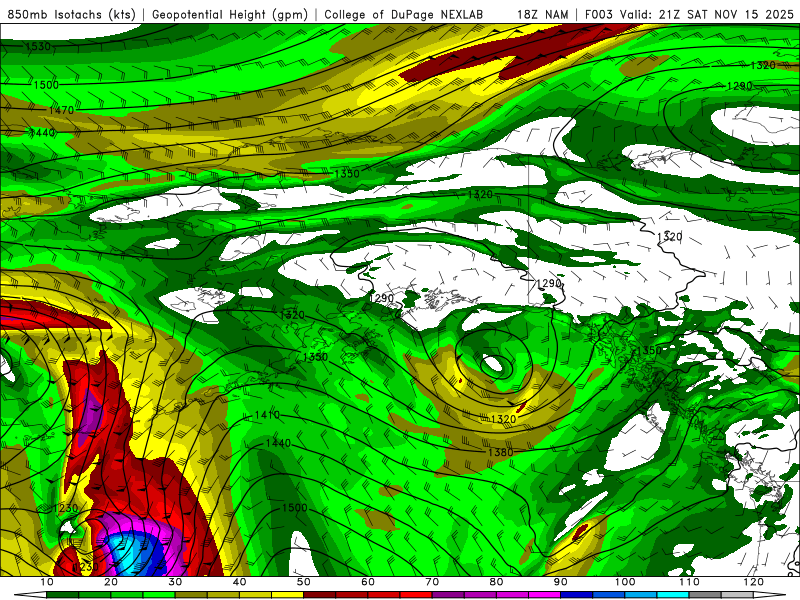Click the navy blue segment of the color bar
Screen dimensions: 800x600
tap(577, 595)
